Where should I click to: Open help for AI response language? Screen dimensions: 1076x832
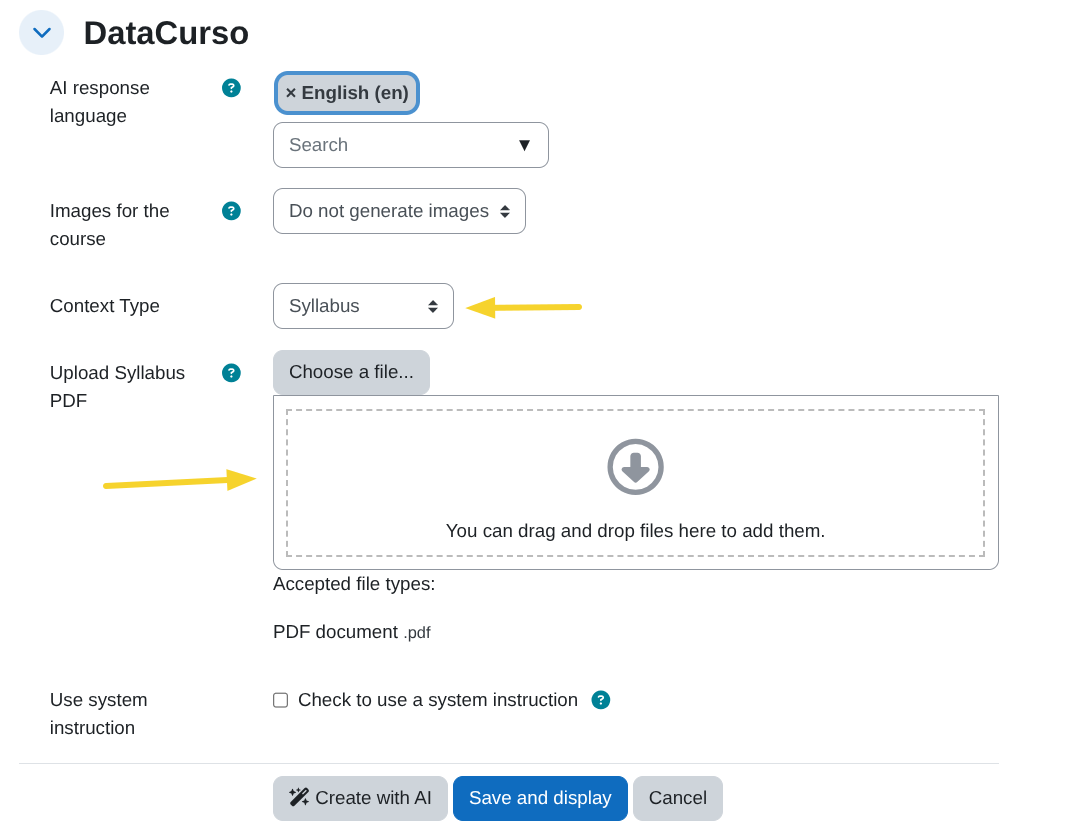(x=231, y=88)
